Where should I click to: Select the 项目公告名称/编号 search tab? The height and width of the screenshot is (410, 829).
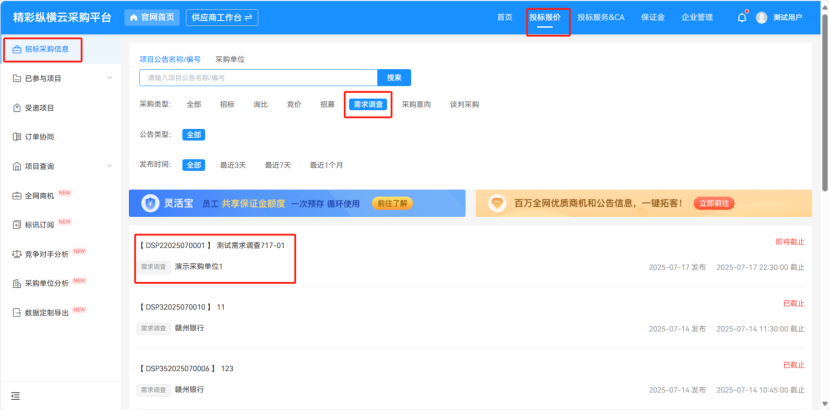coord(170,59)
